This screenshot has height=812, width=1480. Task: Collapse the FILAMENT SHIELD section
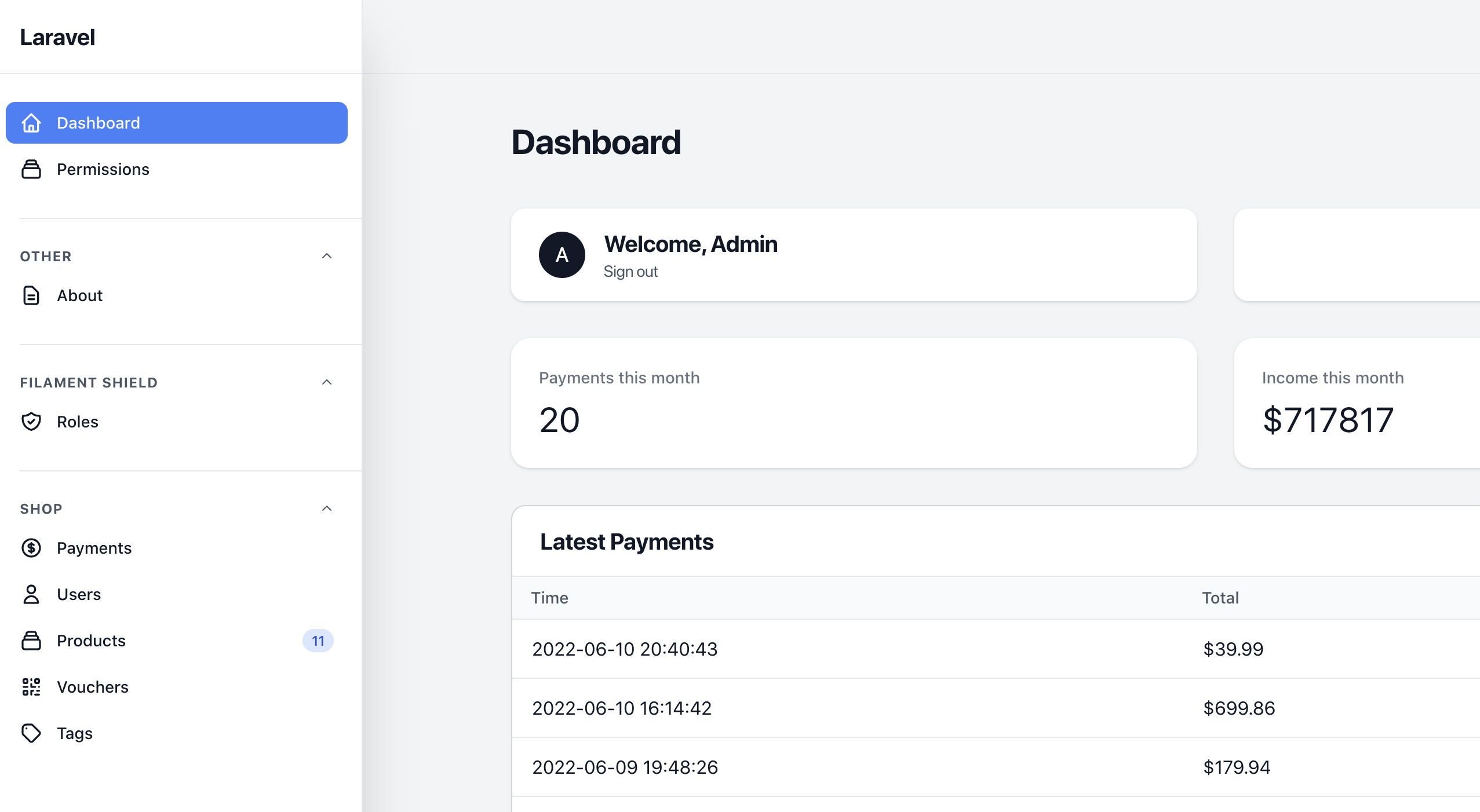pos(327,381)
